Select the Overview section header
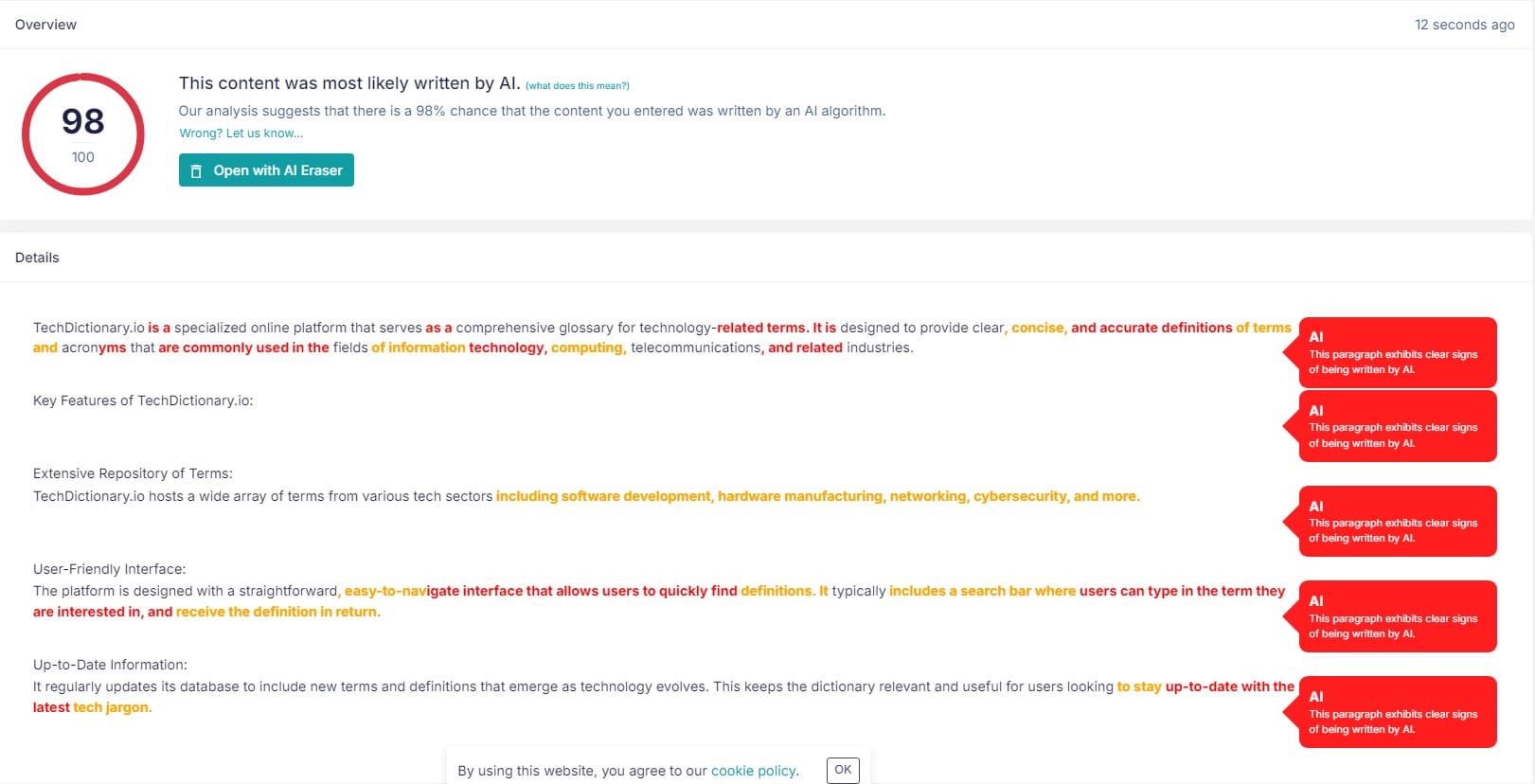The width and height of the screenshot is (1535, 784). (45, 25)
